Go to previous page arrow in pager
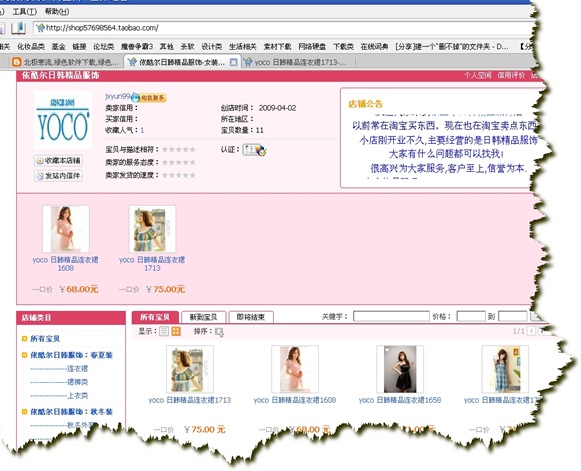Viewport: 581px width, 471px height. click(531, 331)
